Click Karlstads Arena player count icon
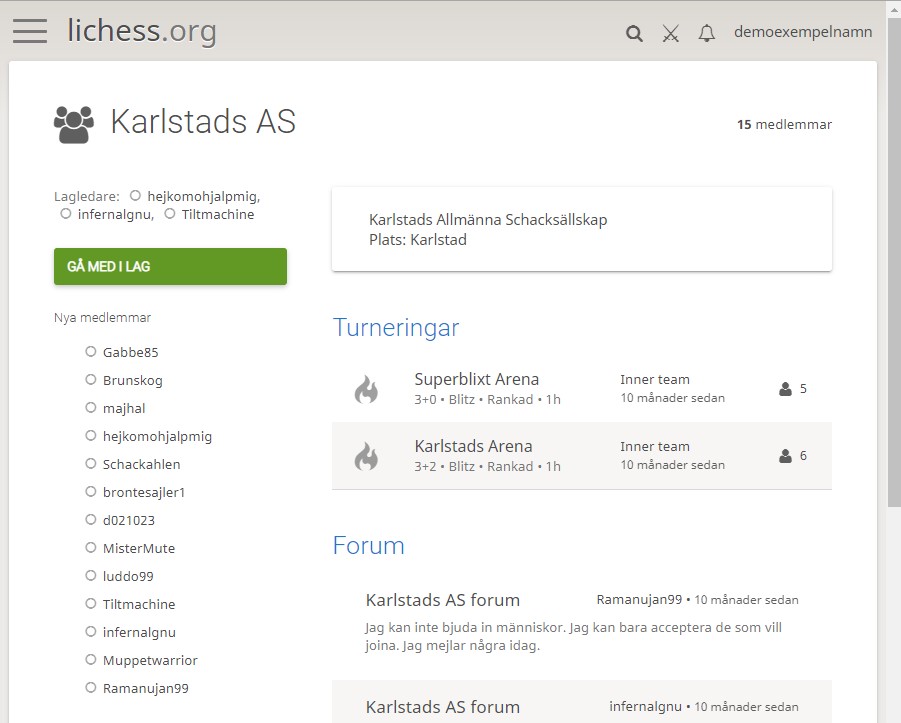The height and width of the screenshot is (723, 901). (785, 456)
